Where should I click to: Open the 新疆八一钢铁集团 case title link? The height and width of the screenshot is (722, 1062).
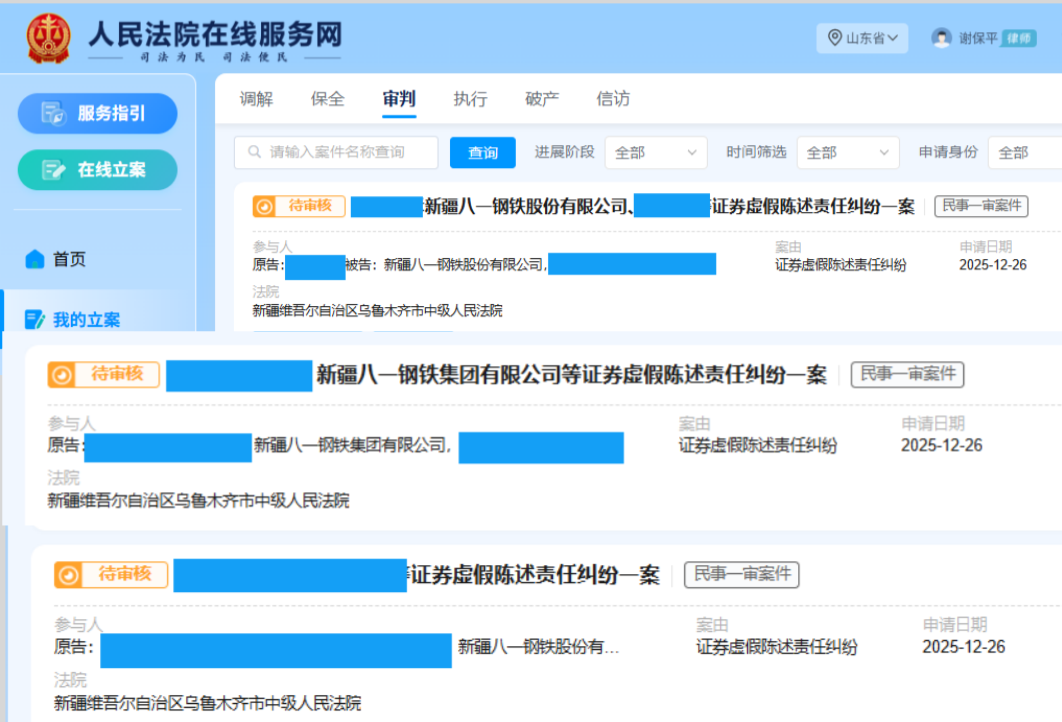pos(570,375)
